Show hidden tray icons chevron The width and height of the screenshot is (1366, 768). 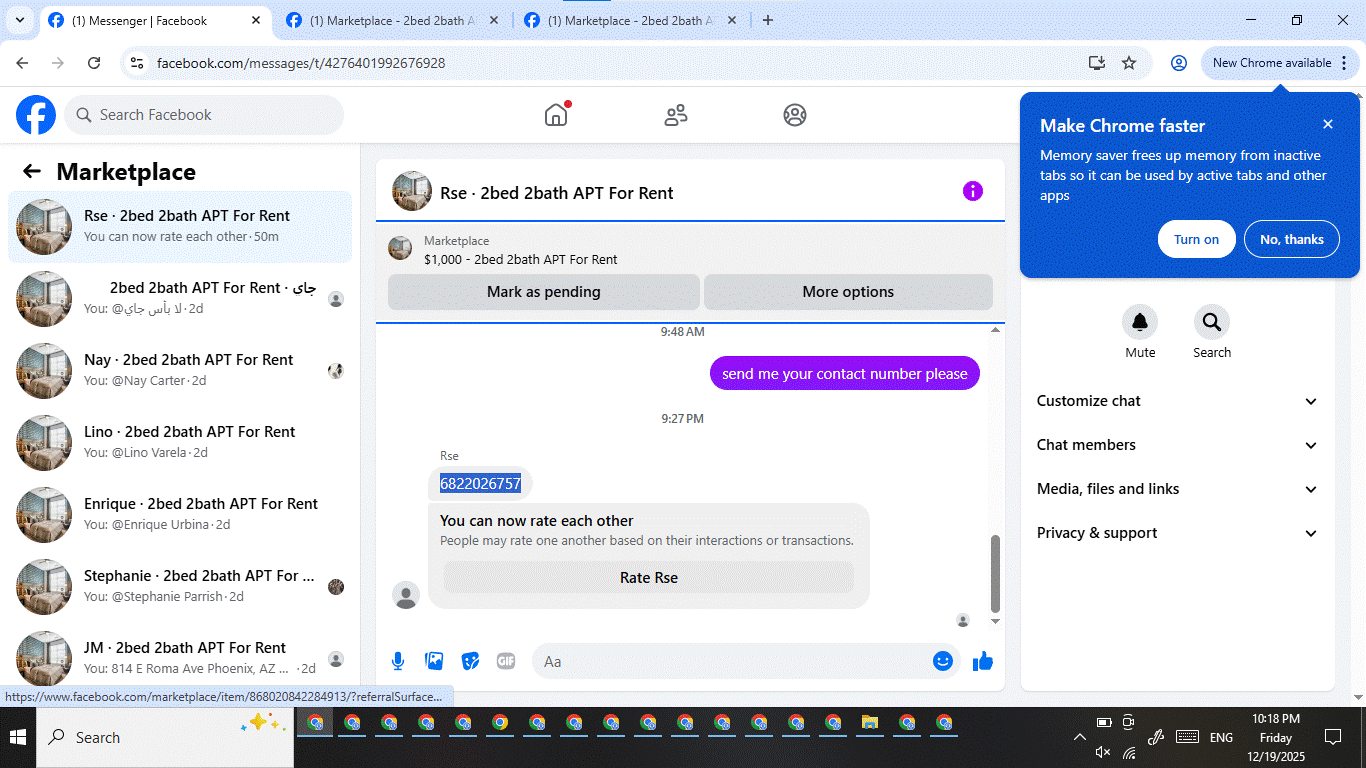tap(1080, 737)
